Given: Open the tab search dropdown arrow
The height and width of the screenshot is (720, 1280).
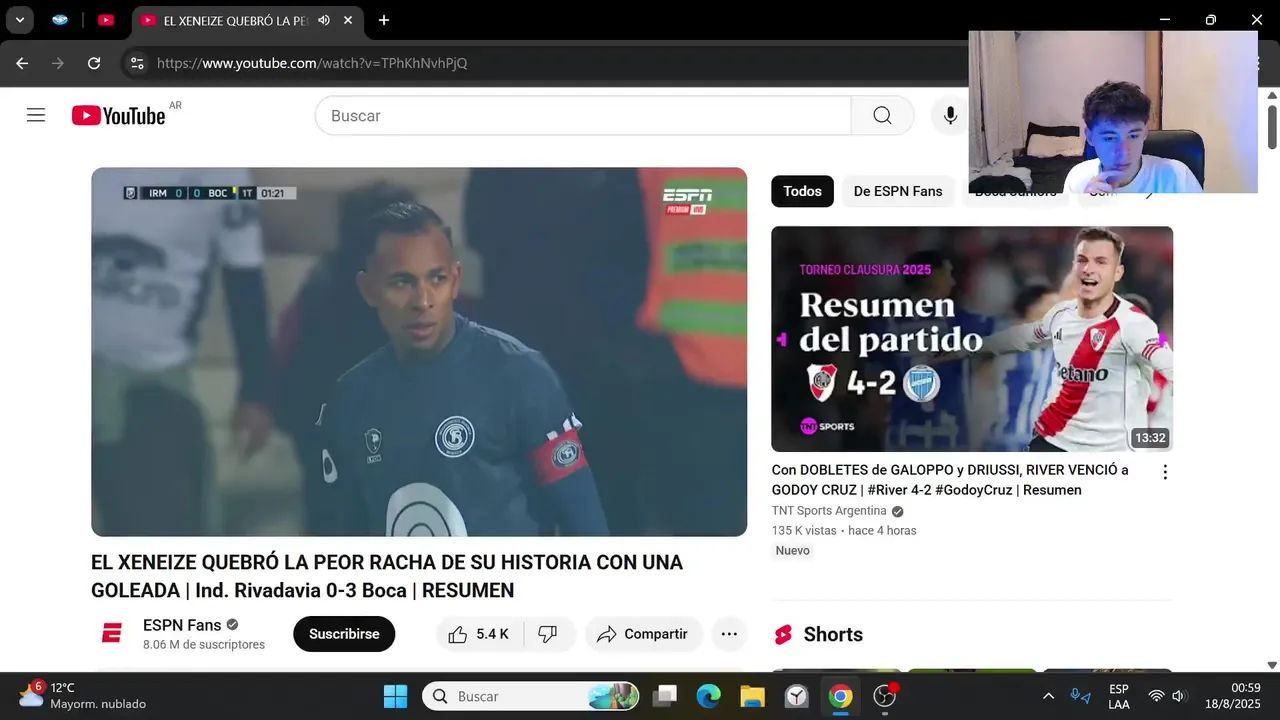Looking at the screenshot, I should pyautogui.click(x=19, y=20).
